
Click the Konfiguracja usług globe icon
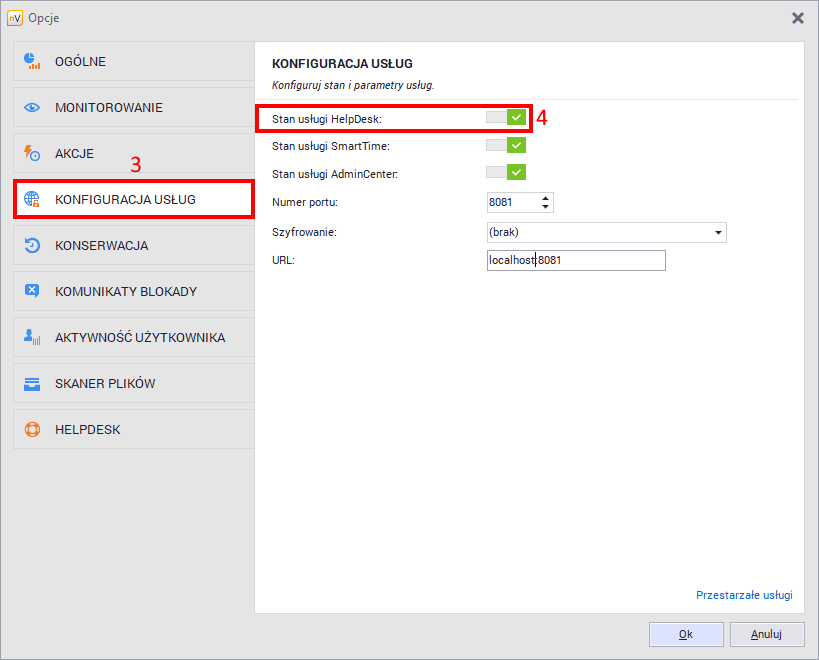pyautogui.click(x=32, y=199)
